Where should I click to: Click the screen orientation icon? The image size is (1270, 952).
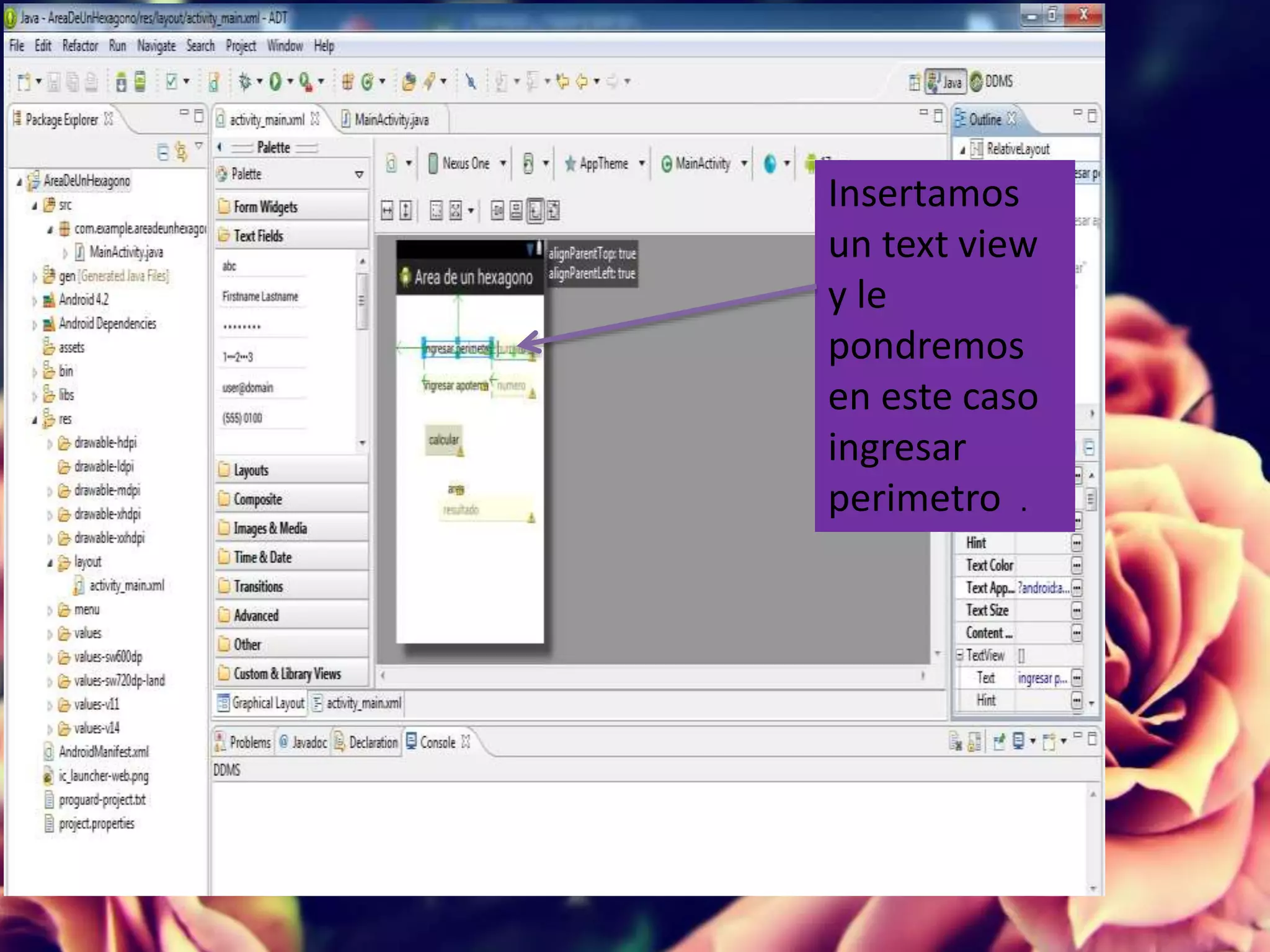[528, 164]
